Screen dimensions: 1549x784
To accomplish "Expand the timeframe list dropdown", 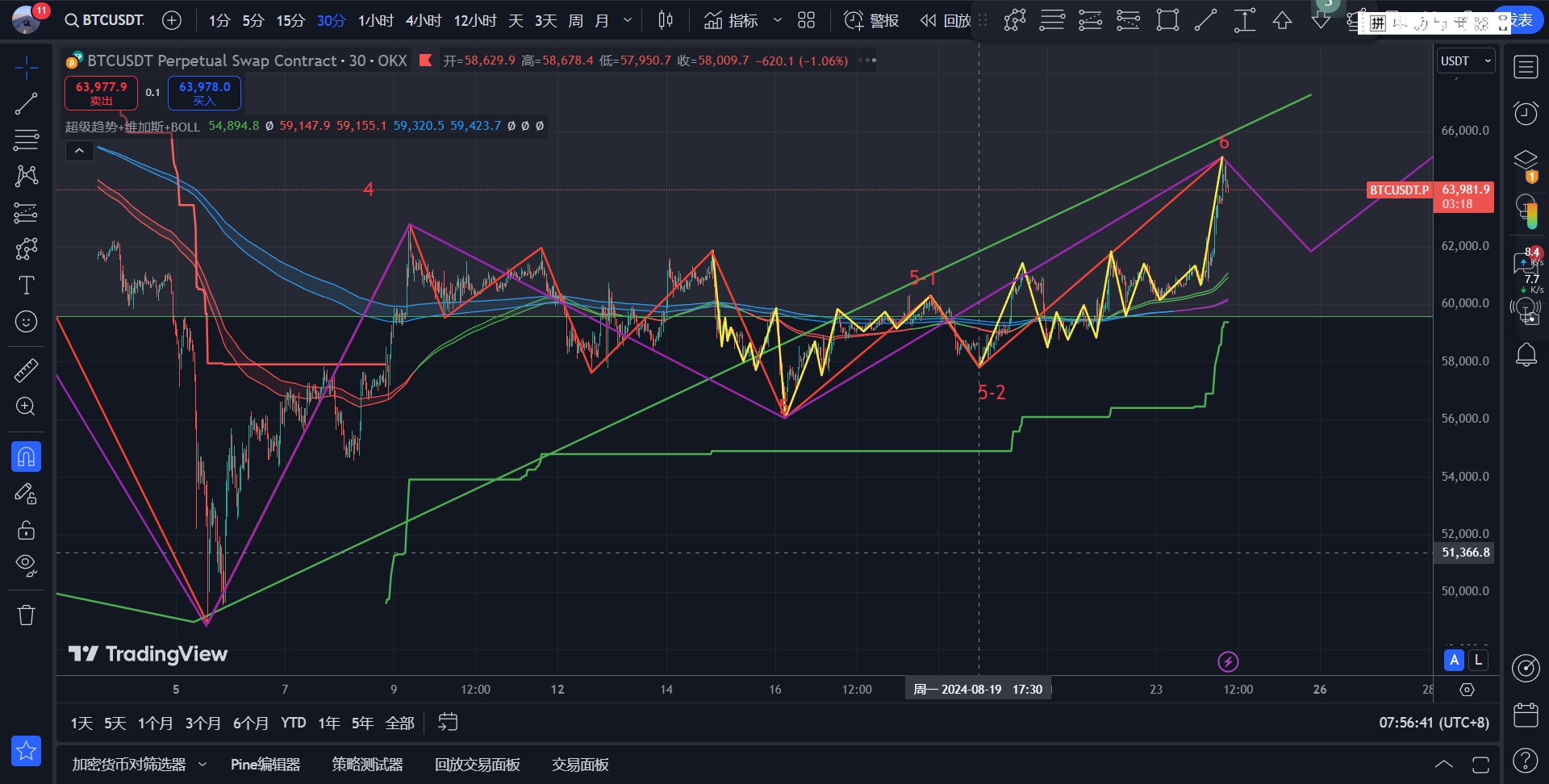I will pyautogui.click(x=628, y=20).
